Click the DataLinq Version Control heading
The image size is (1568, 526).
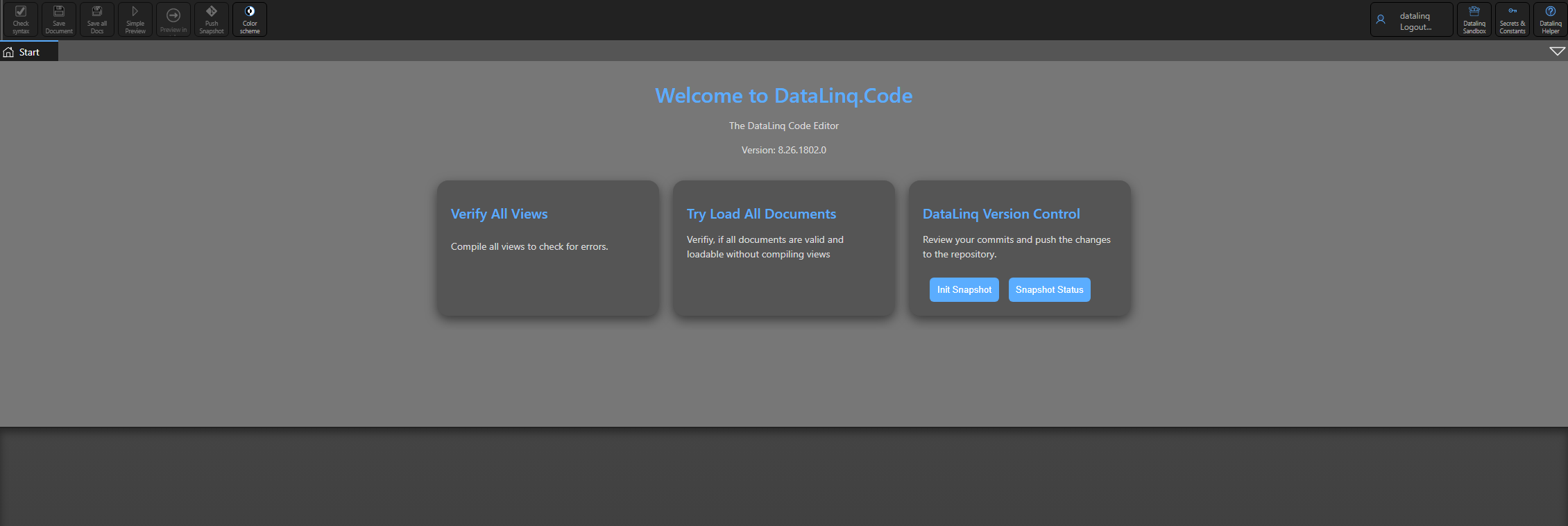pyautogui.click(x=1001, y=214)
